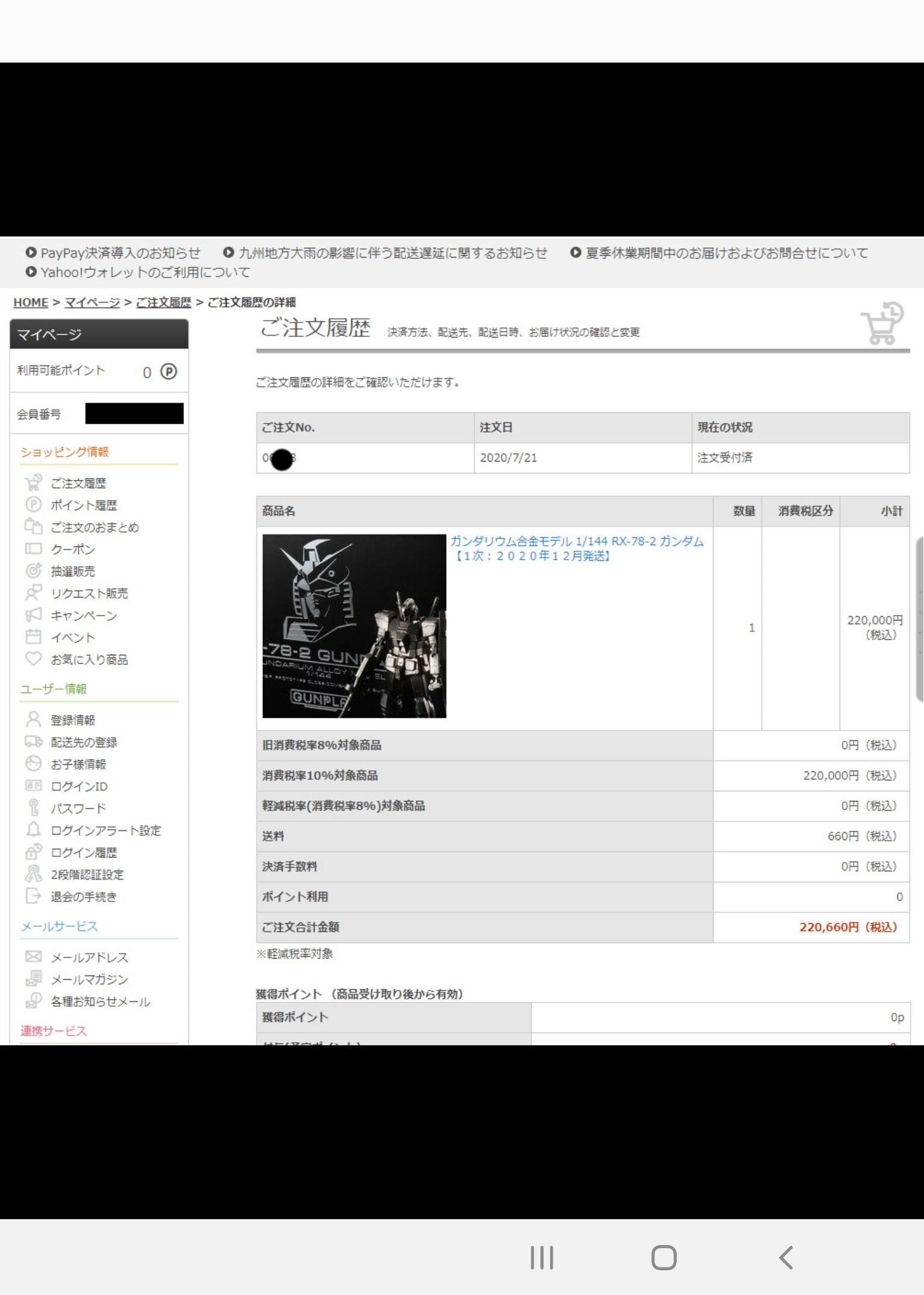Select ご注文のおまとめ in the sidebar
Screen dimensions: 924x1295
tap(94, 527)
